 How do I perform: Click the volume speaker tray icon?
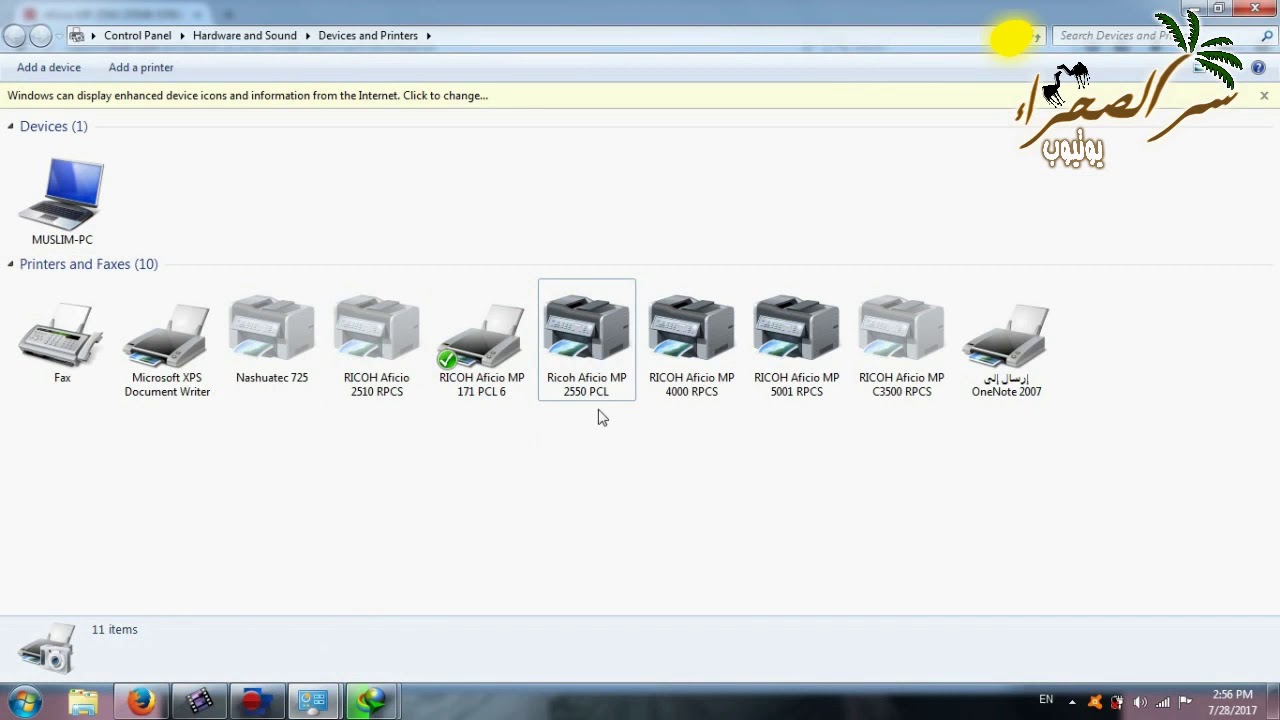(1140, 702)
